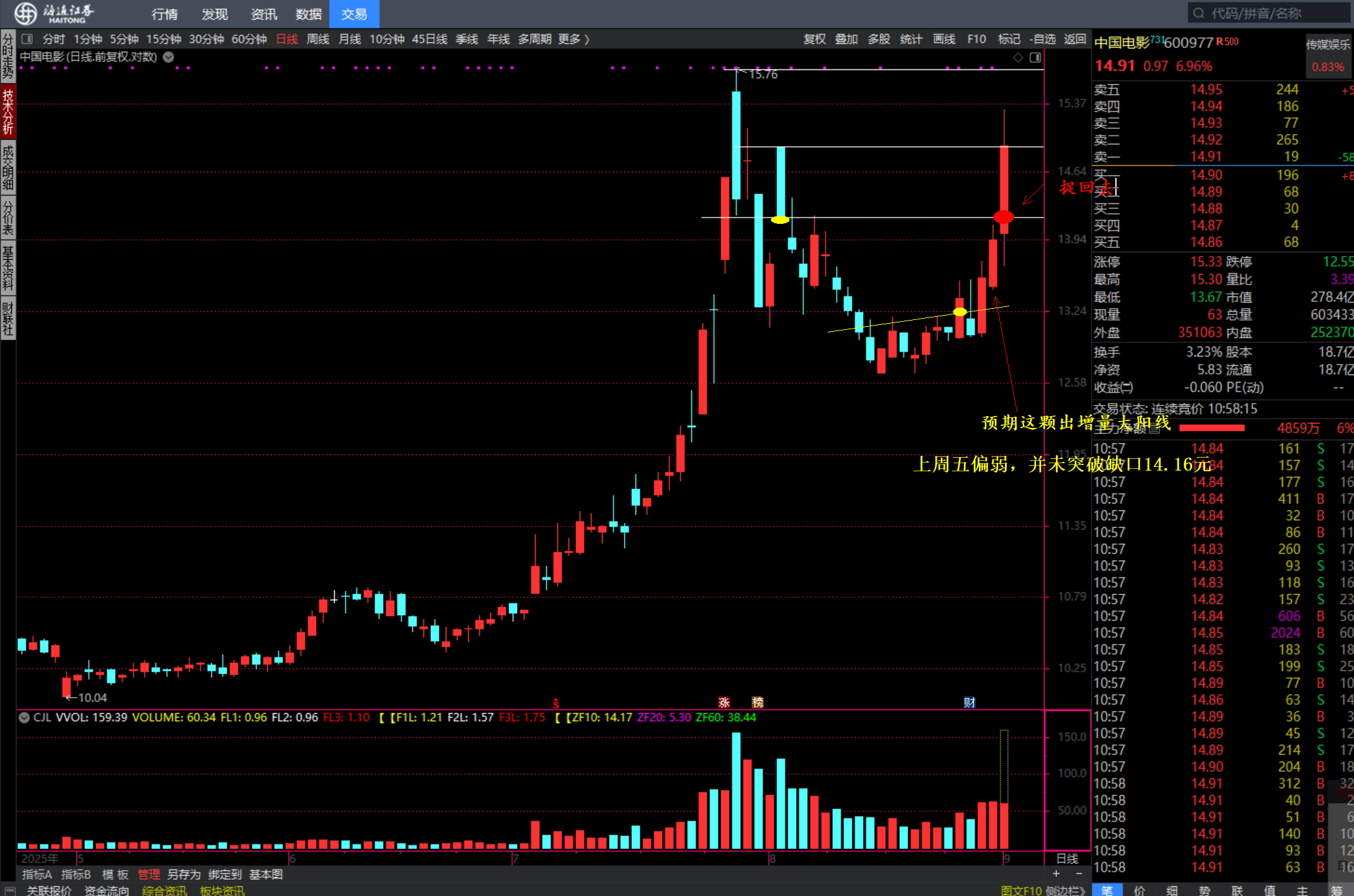Viewport: 1354px width, 896px height.
Task: Open the 行情 menu
Action: click(x=165, y=14)
